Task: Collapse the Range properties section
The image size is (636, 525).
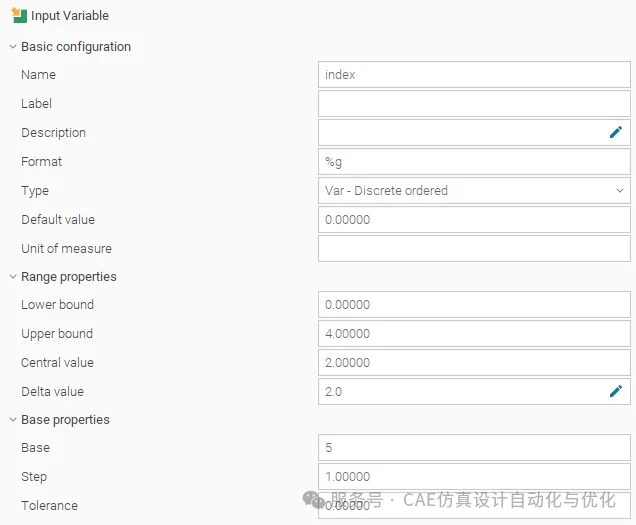Action: coord(13,277)
